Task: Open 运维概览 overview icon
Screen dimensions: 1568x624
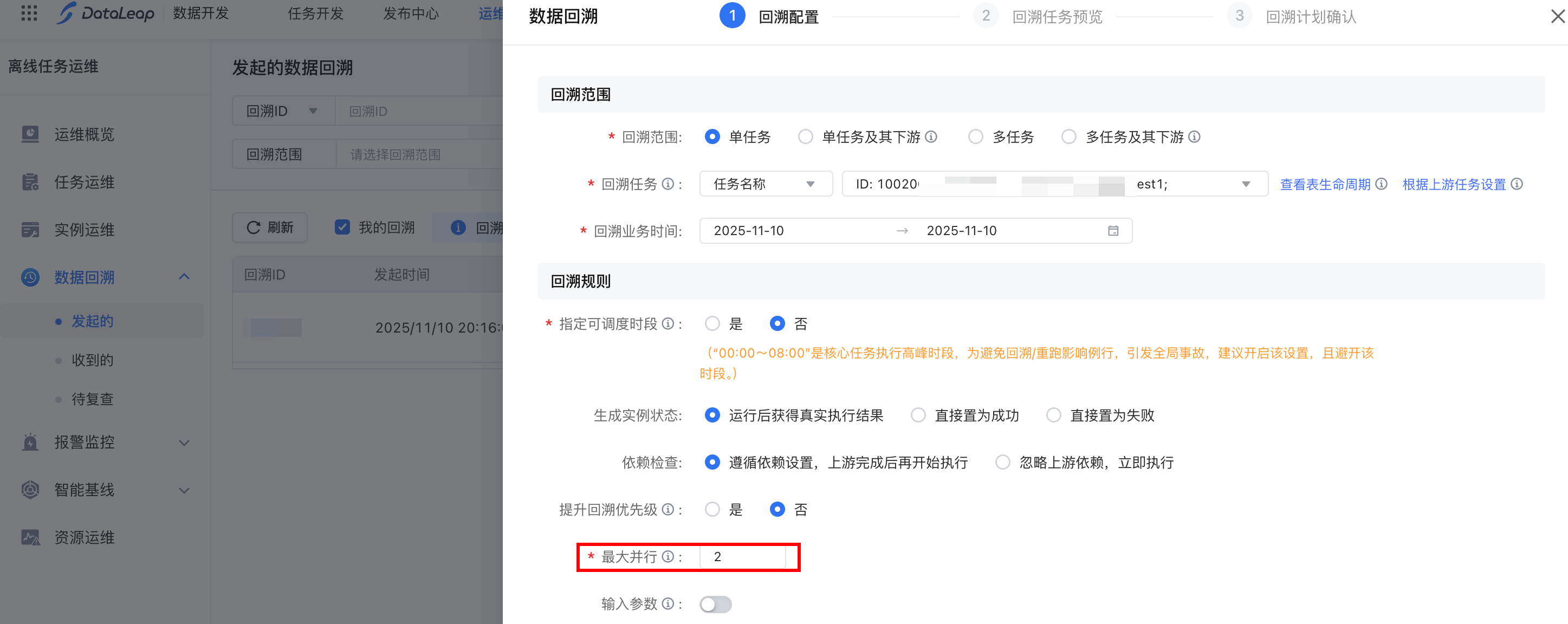Action: (x=30, y=134)
